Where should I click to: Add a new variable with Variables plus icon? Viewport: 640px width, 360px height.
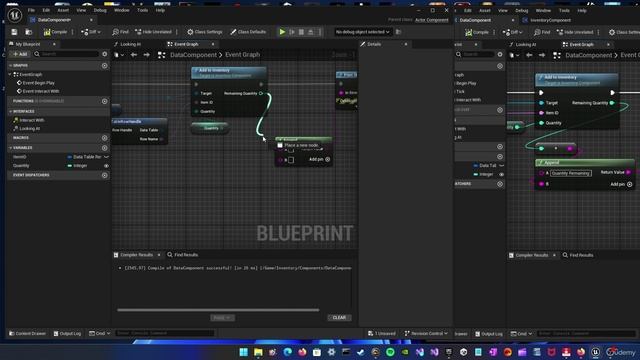point(104,148)
